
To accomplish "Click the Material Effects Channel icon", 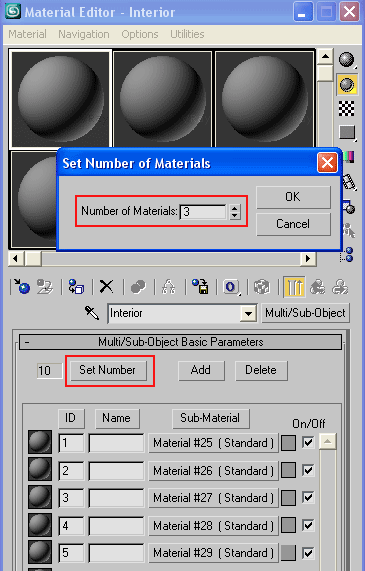I will tap(231, 287).
